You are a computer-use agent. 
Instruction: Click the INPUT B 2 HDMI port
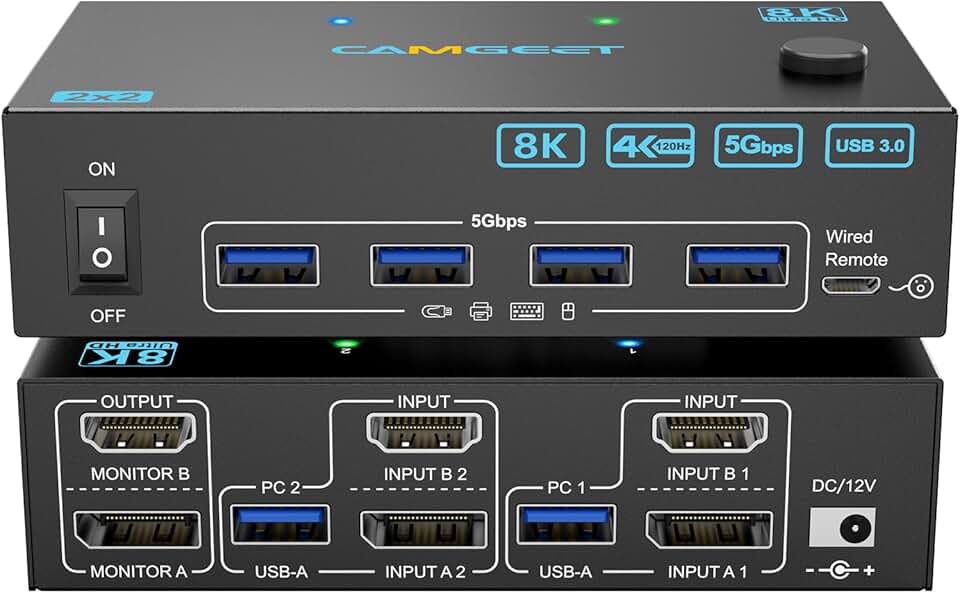[424, 433]
